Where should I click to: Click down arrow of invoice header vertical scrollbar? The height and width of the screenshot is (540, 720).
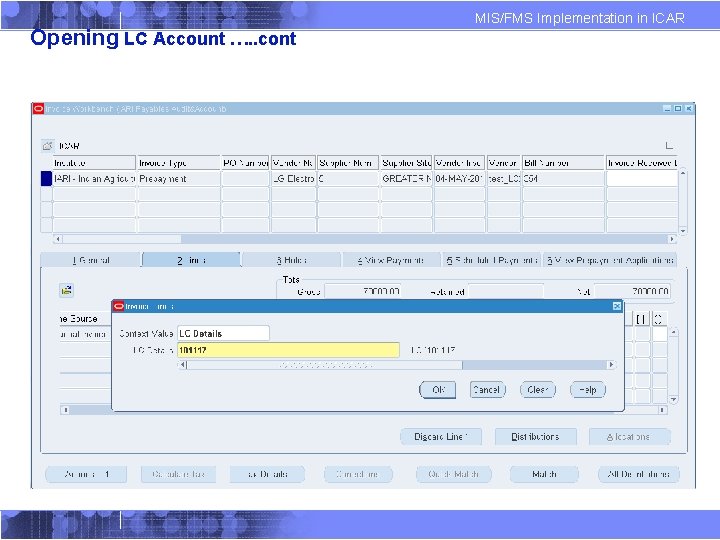click(x=683, y=231)
